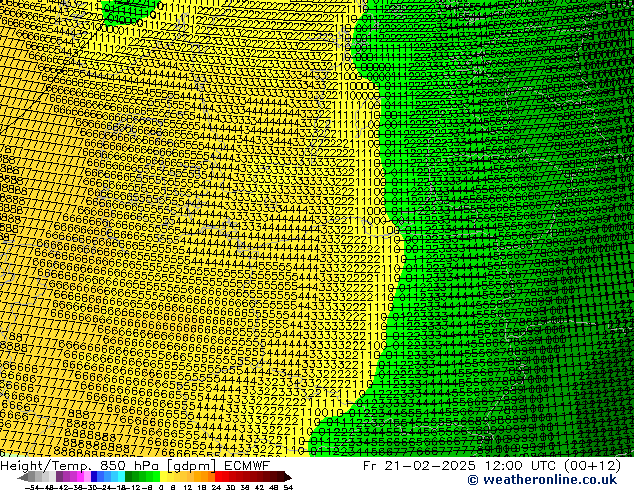Select the yellow swatch above the 0 label
The width and height of the screenshot is (634, 490).
pyautogui.click(x=163, y=477)
